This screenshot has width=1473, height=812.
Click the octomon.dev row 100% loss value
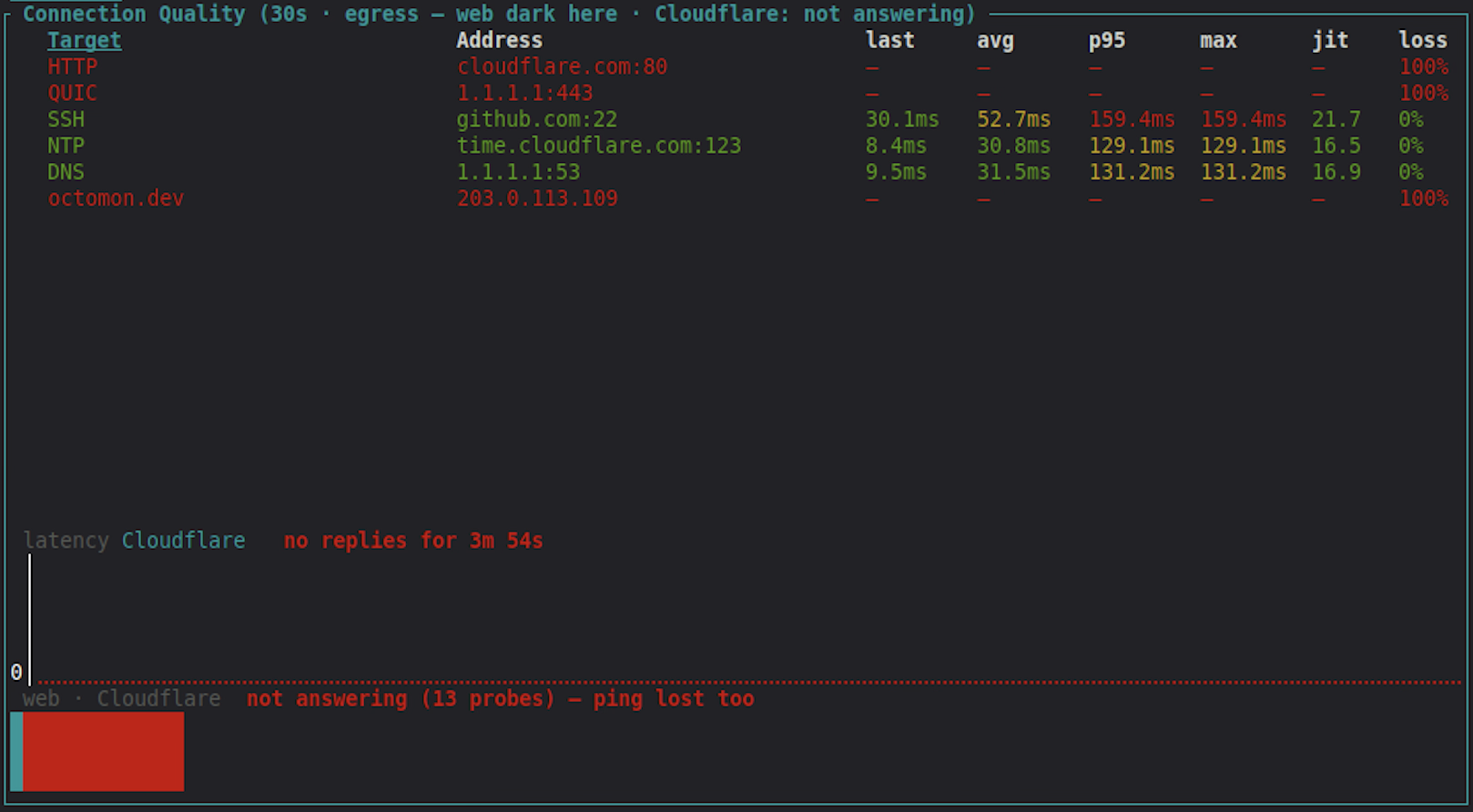tap(1424, 198)
